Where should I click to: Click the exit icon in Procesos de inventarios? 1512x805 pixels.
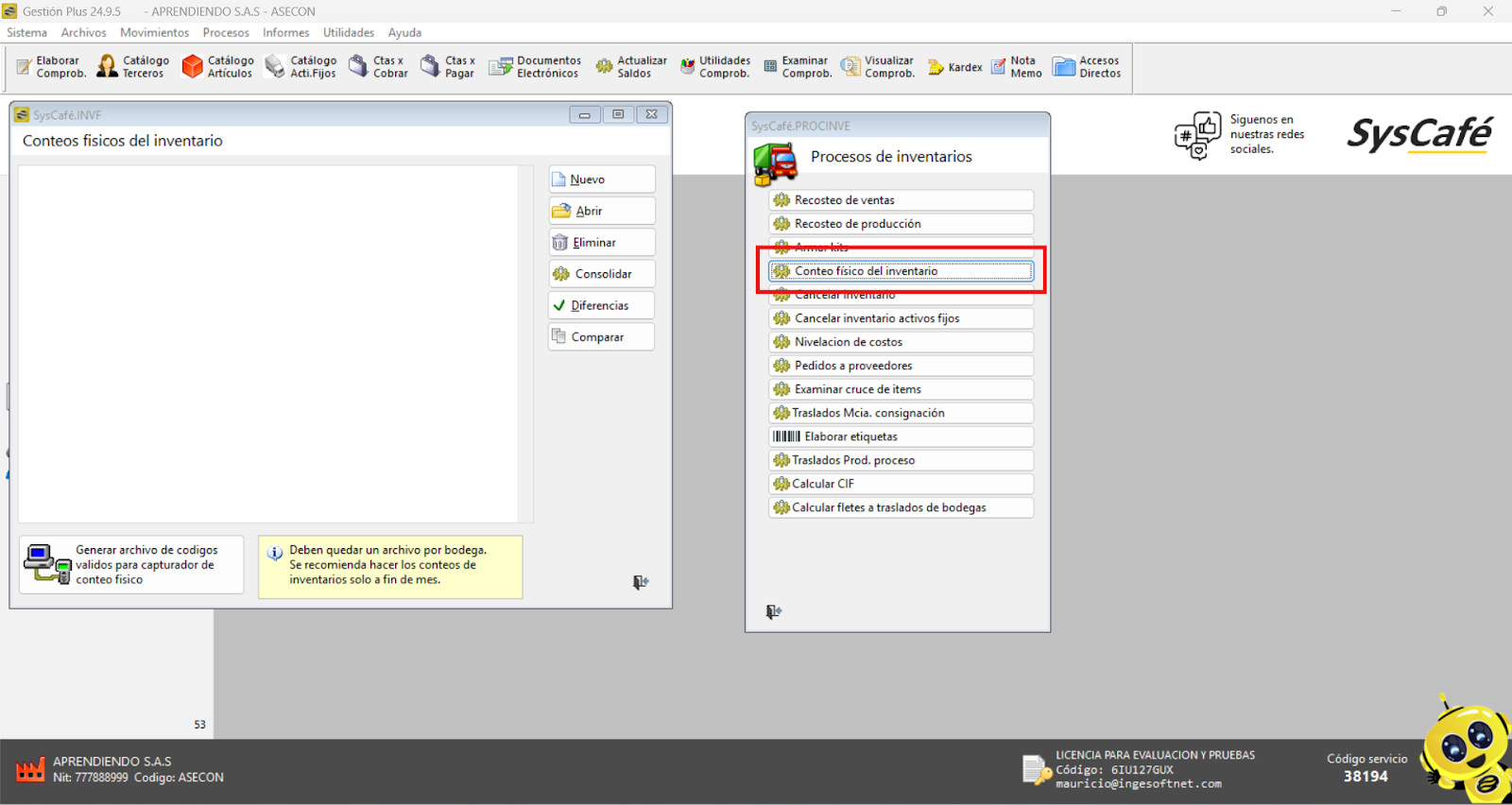773,612
